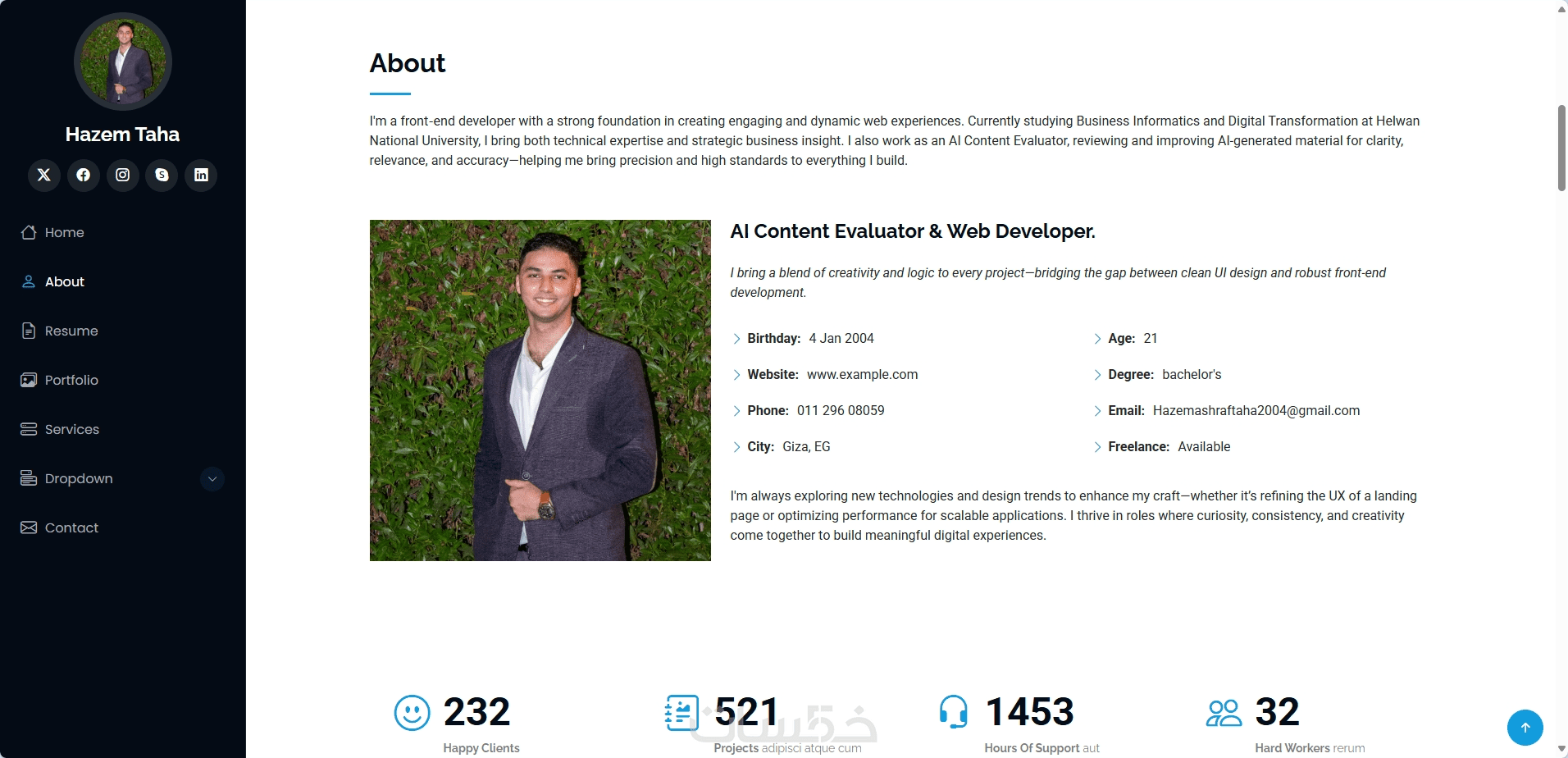Viewport: 1568px width, 758px height.
Task: Open the Portfolio sidebar section
Action: click(x=71, y=381)
